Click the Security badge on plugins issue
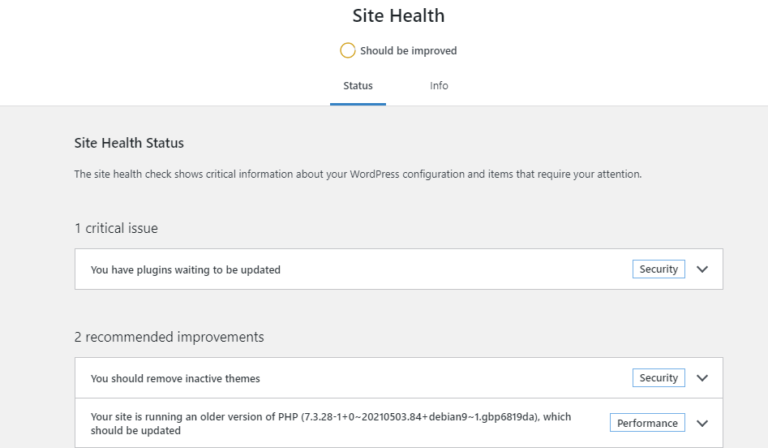Viewport: 768px width, 448px height. (x=658, y=269)
